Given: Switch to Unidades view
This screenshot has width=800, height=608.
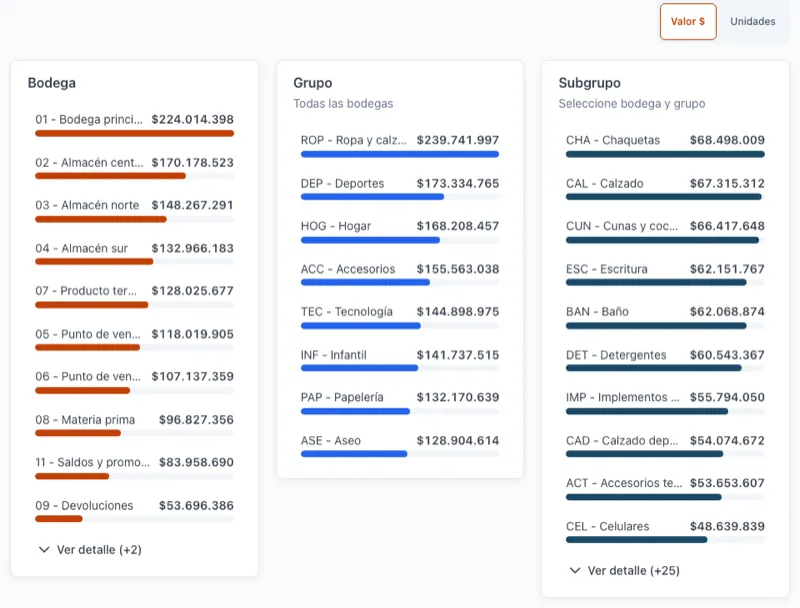Looking at the screenshot, I should [x=753, y=21].
